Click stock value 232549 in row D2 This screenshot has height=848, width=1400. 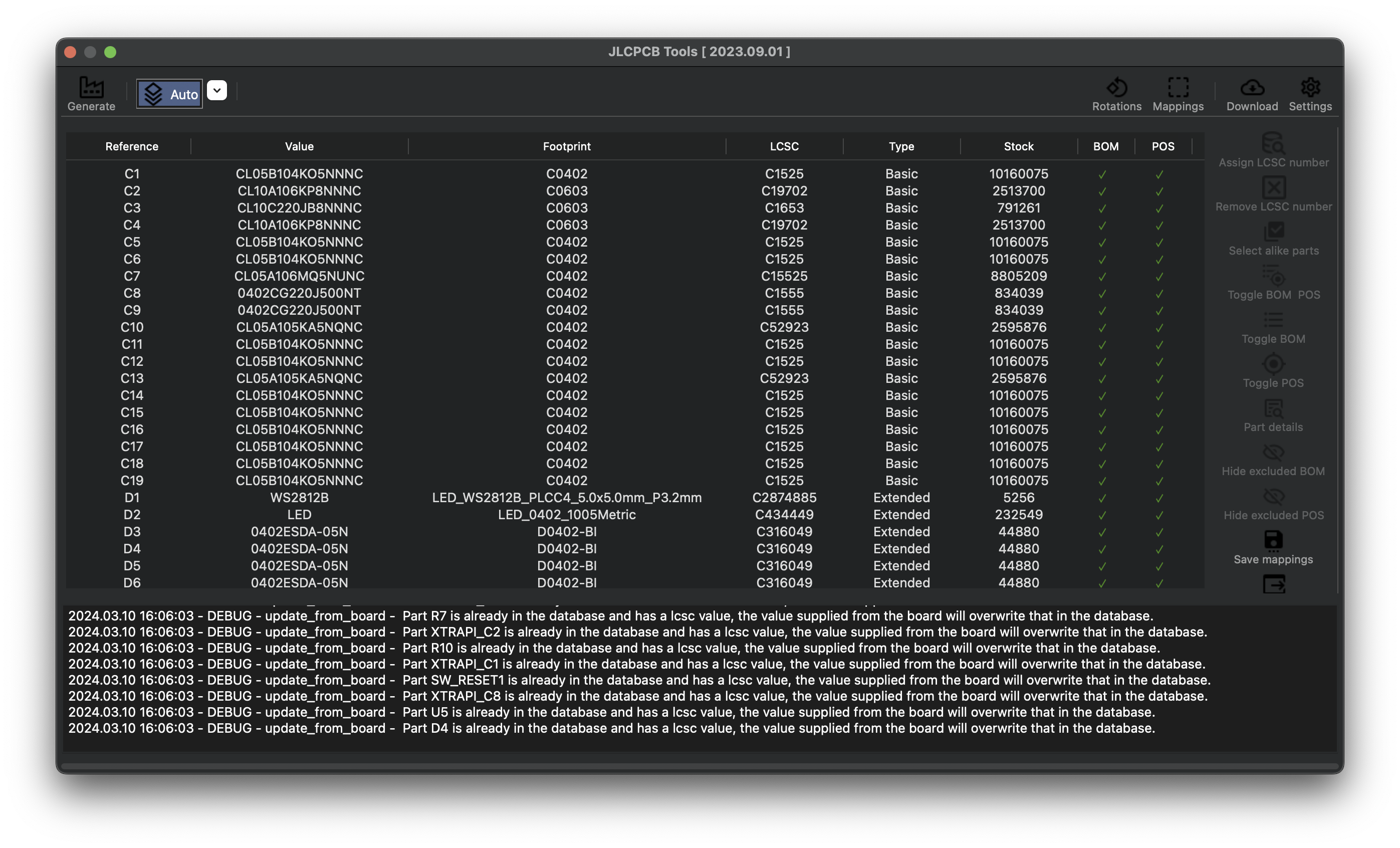click(1018, 515)
